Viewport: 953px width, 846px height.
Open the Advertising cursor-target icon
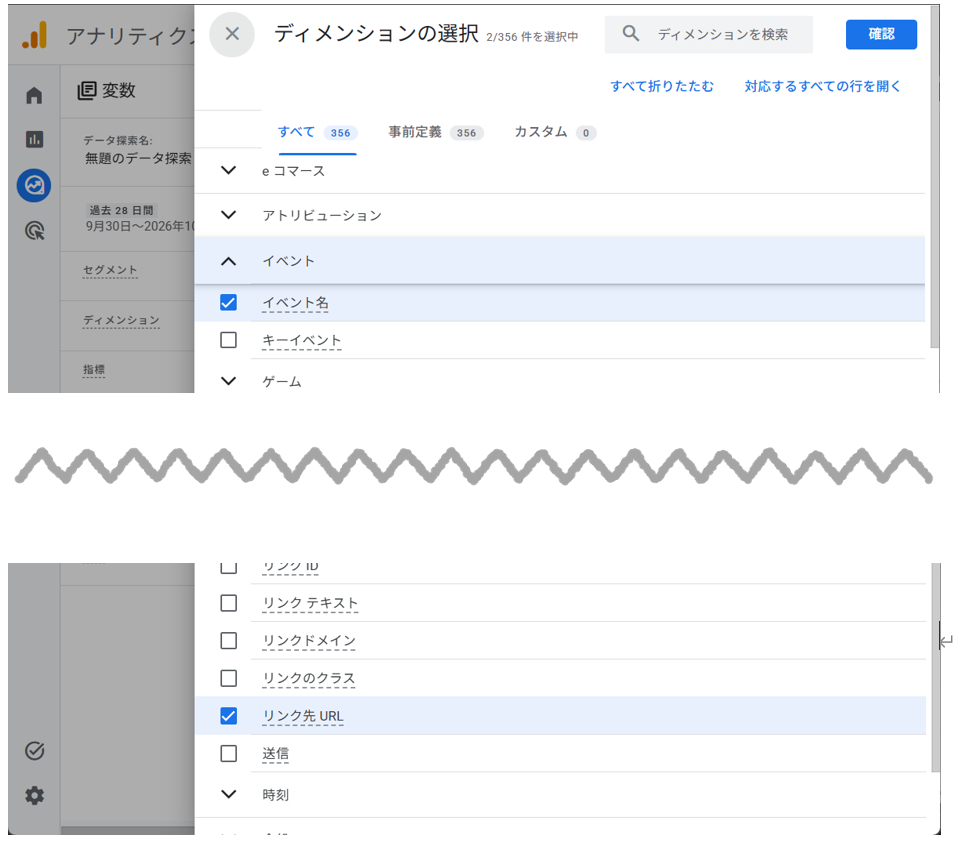point(35,231)
